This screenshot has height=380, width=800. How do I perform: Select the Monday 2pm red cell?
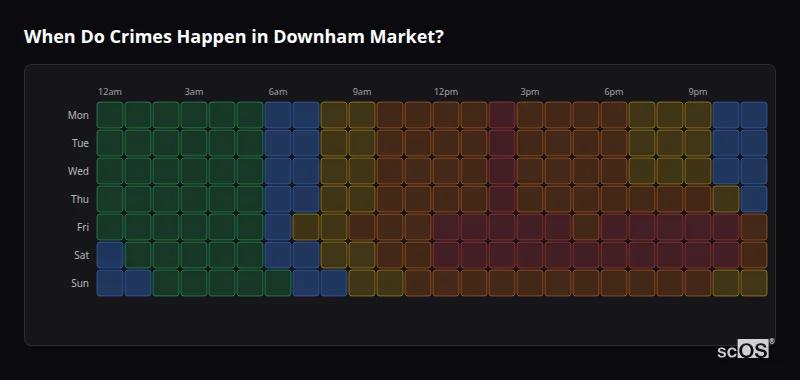coord(502,115)
